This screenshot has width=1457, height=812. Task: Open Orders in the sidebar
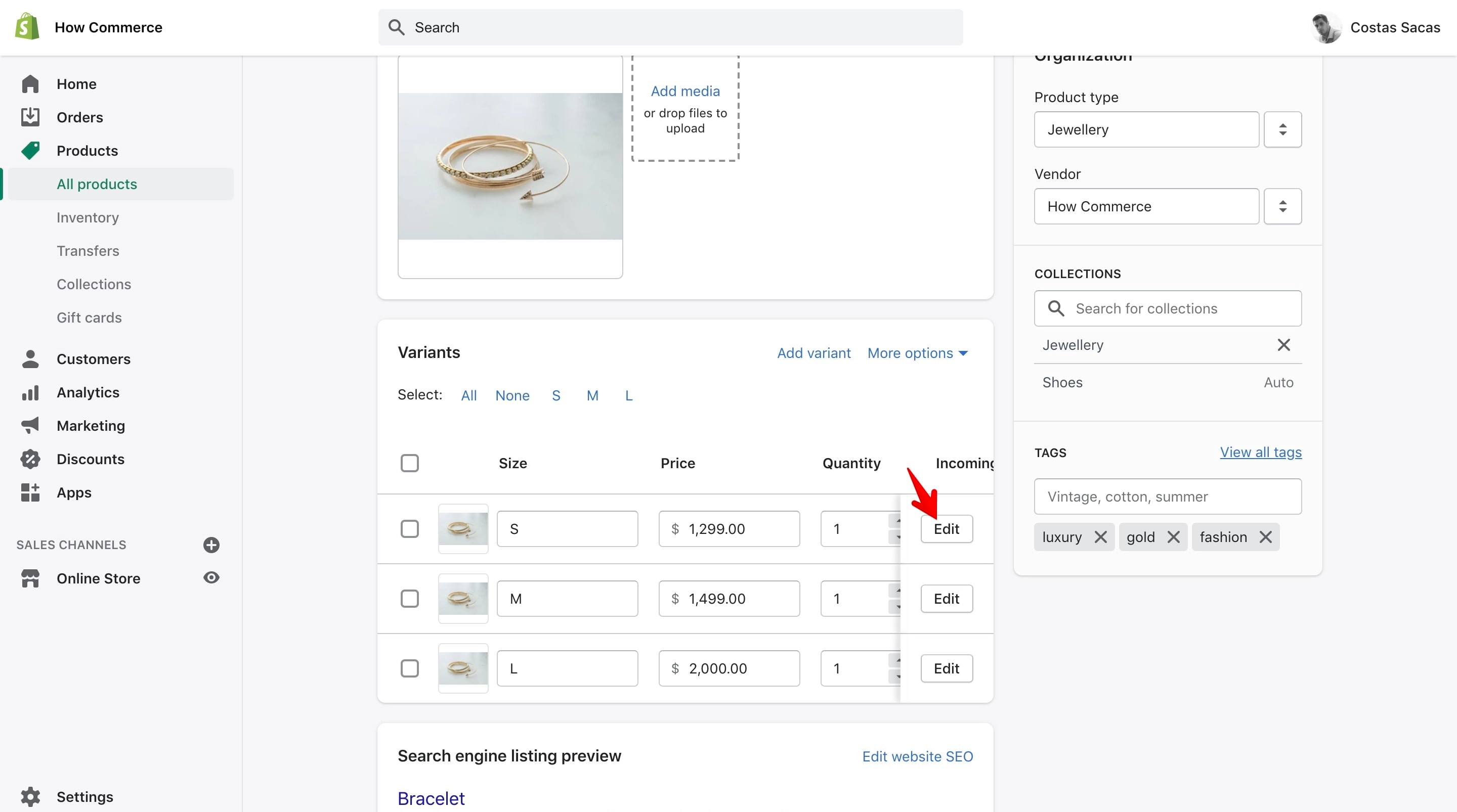80,117
